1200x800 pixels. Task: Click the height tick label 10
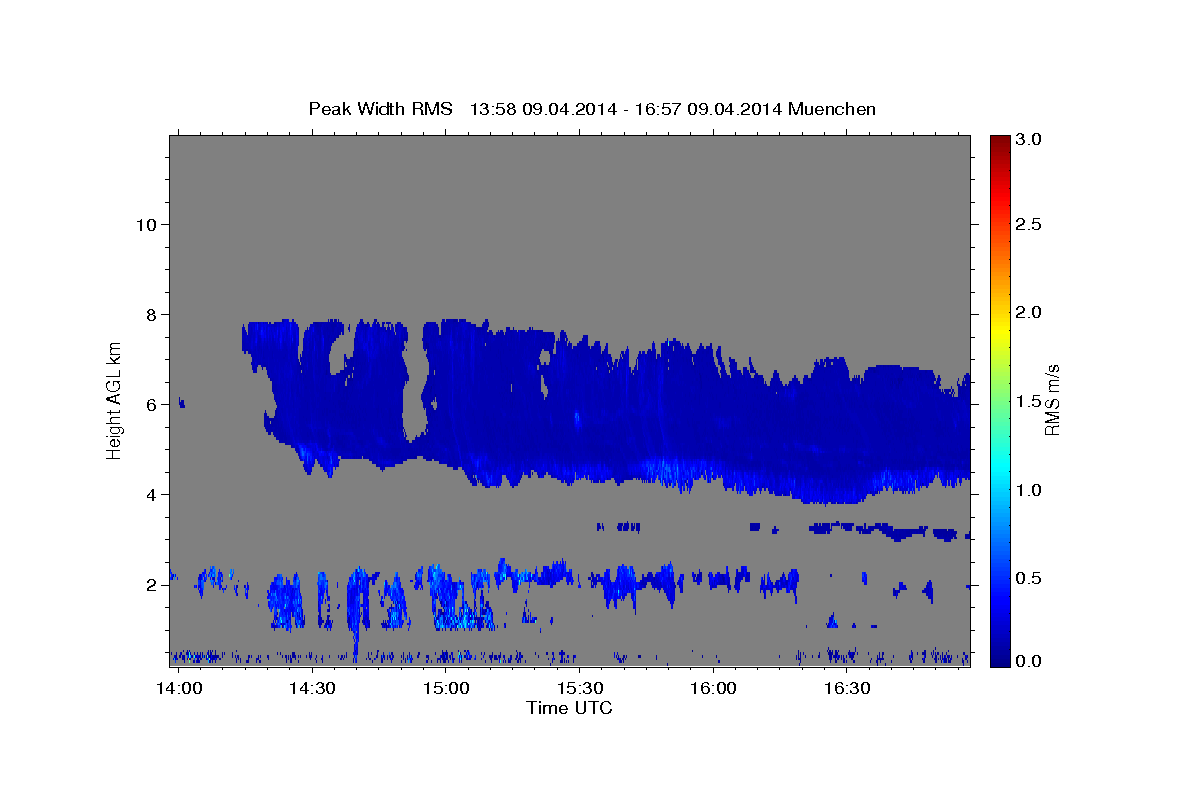(145, 224)
